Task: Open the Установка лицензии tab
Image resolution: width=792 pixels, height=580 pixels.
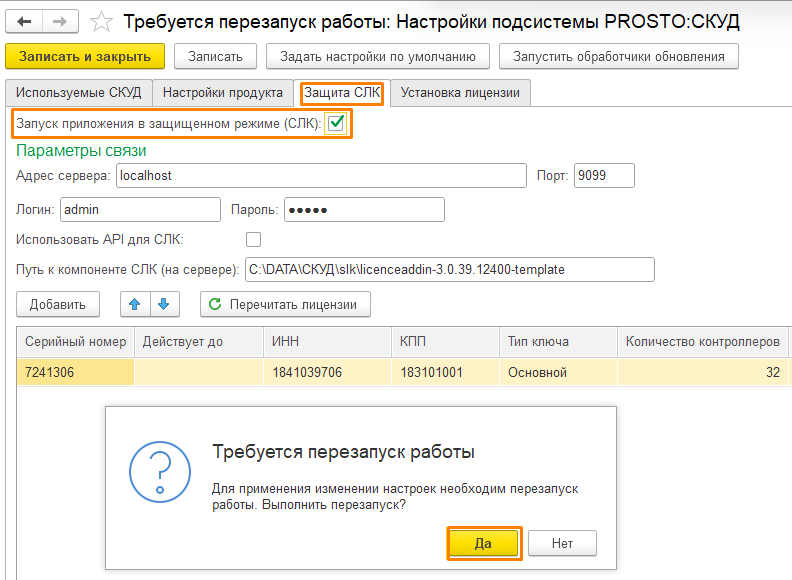Action: (x=460, y=93)
